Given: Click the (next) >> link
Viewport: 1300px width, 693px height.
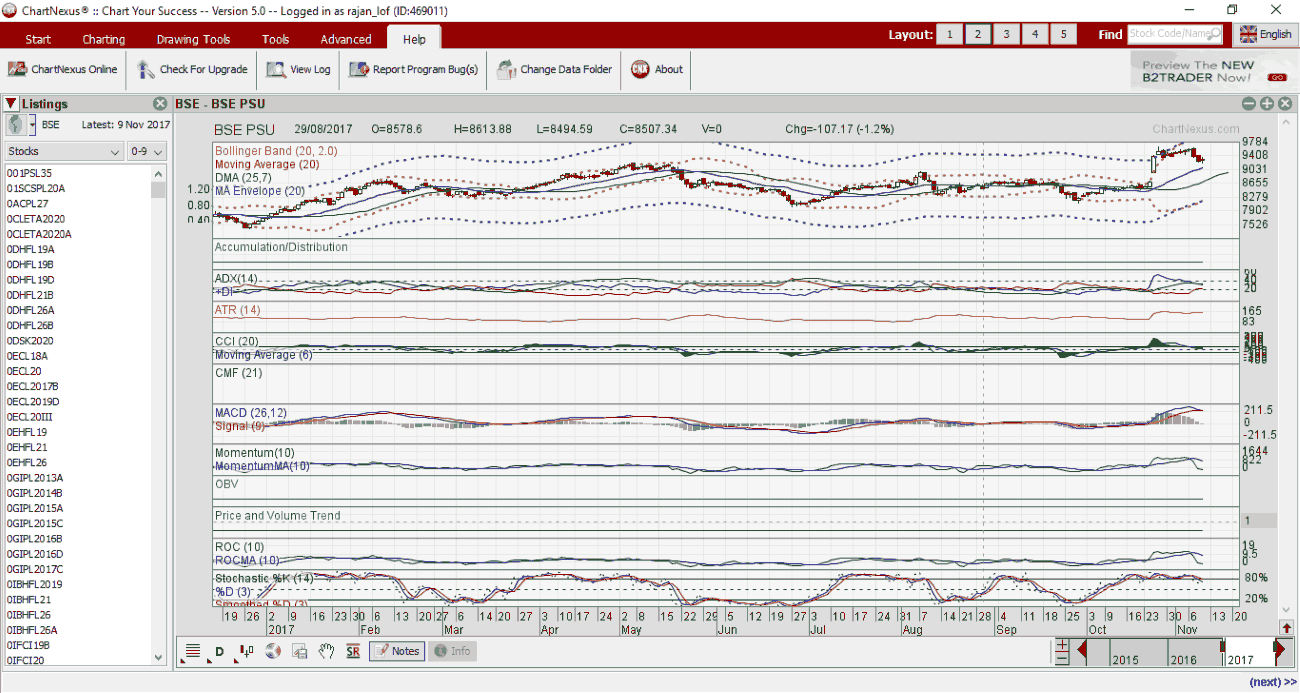Looking at the screenshot, I should click(x=1272, y=682).
